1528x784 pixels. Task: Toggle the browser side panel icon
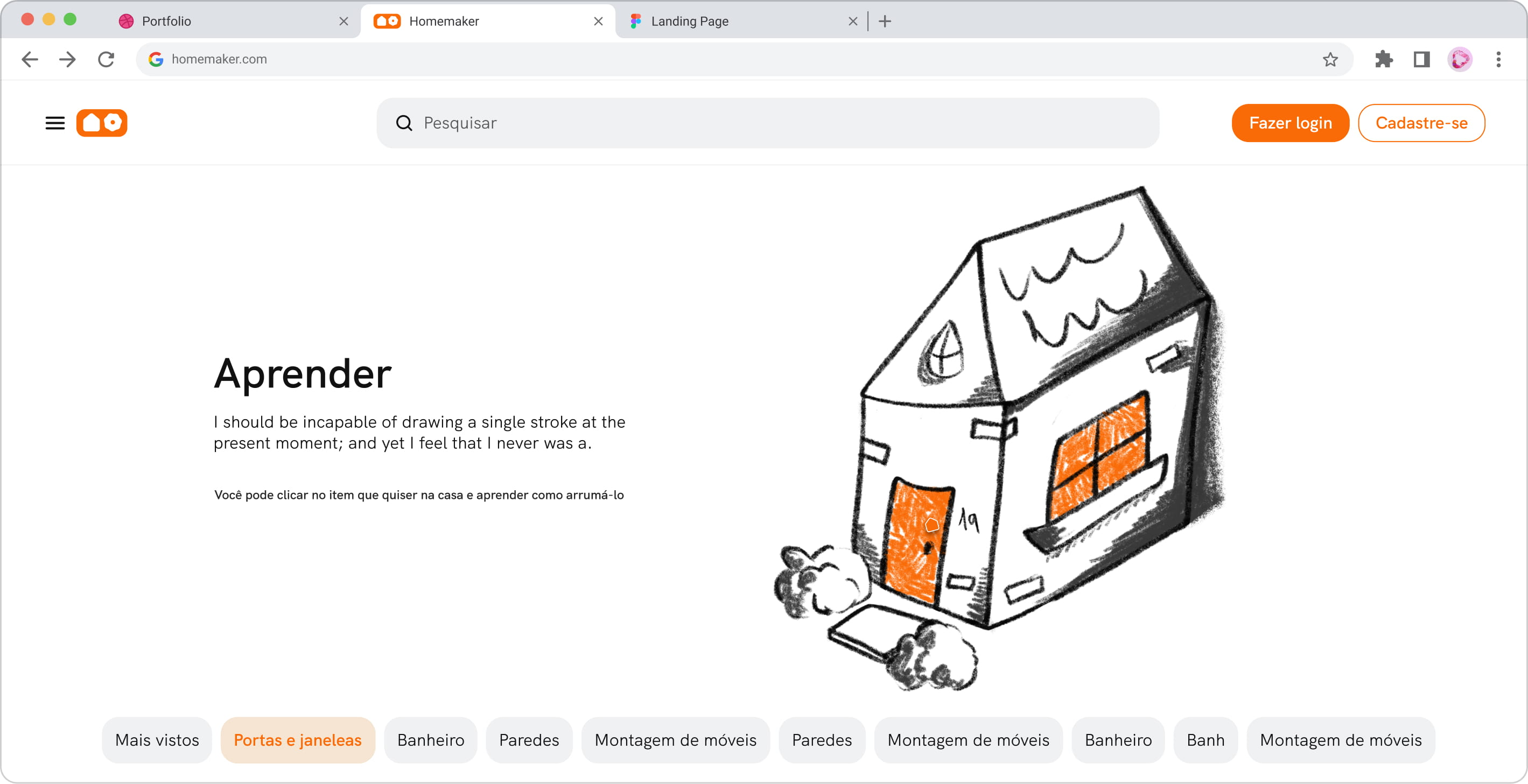(x=1421, y=59)
